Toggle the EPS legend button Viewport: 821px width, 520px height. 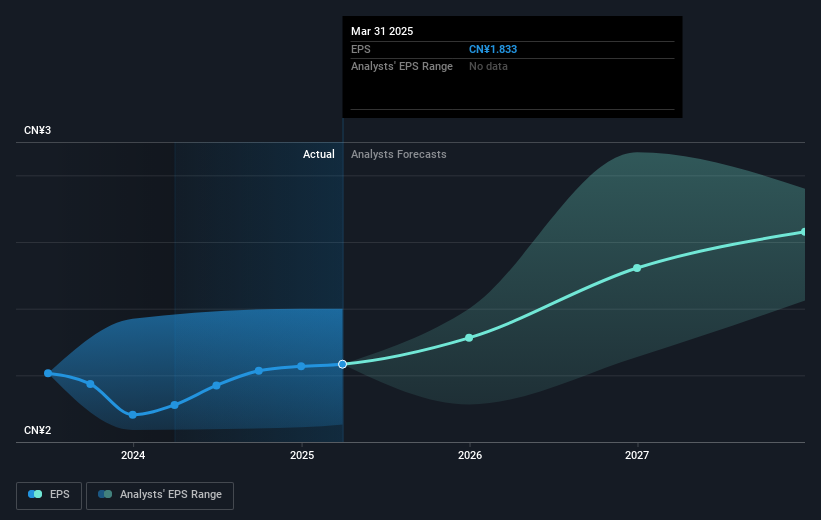49,495
